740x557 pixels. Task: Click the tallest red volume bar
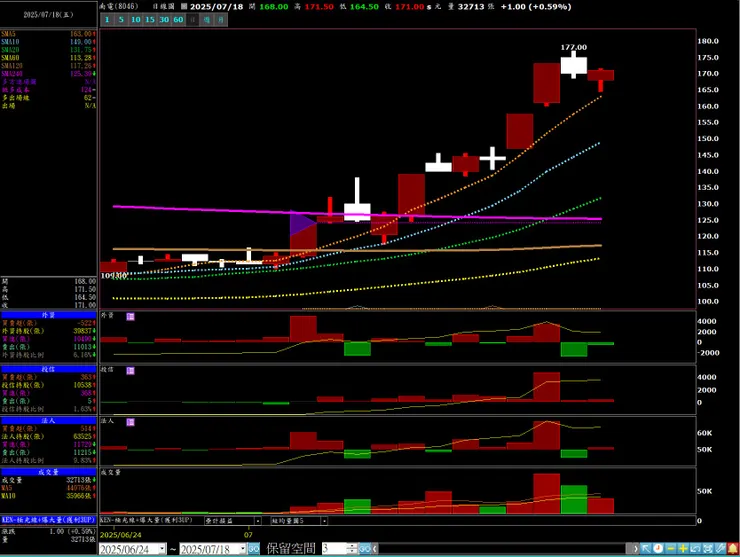click(547, 493)
